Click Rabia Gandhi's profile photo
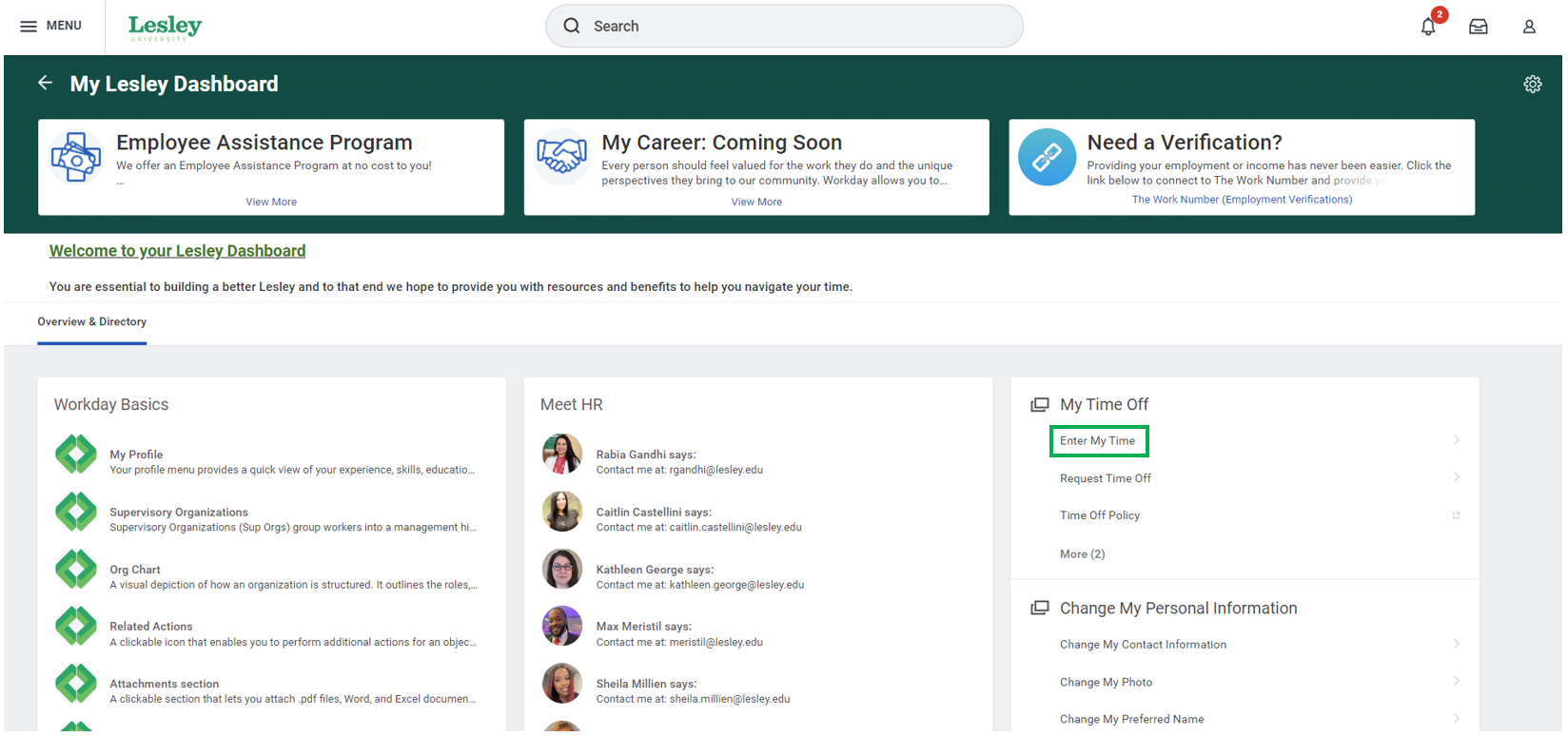This screenshot has height=736, width=1568. tap(562, 455)
